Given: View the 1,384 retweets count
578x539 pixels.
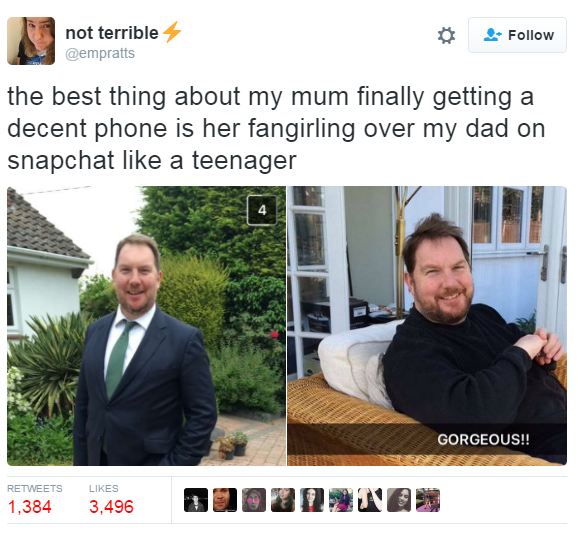Looking at the screenshot, I should tap(29, 507).
